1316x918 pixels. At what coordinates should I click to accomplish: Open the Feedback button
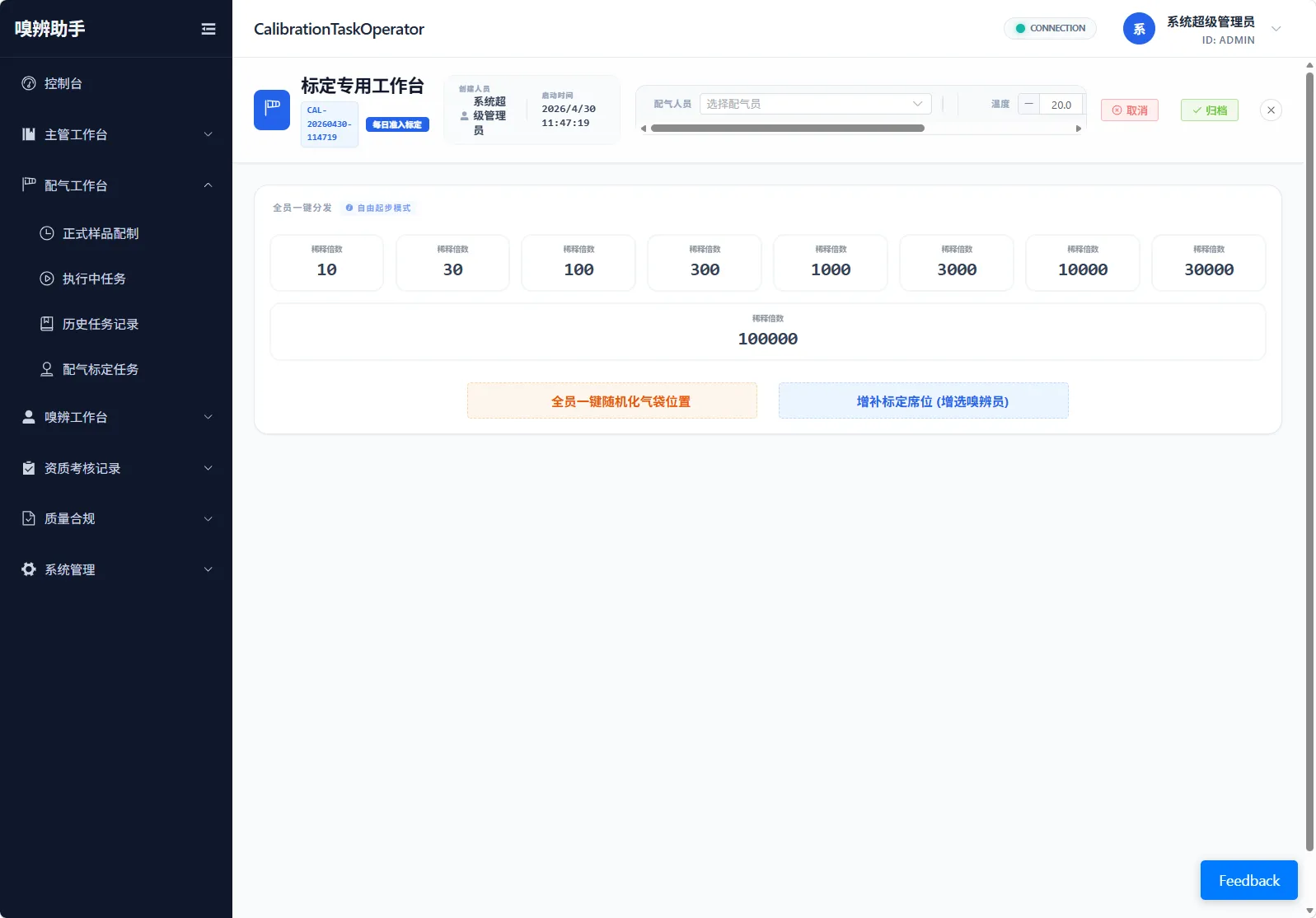click(1249, 880)
